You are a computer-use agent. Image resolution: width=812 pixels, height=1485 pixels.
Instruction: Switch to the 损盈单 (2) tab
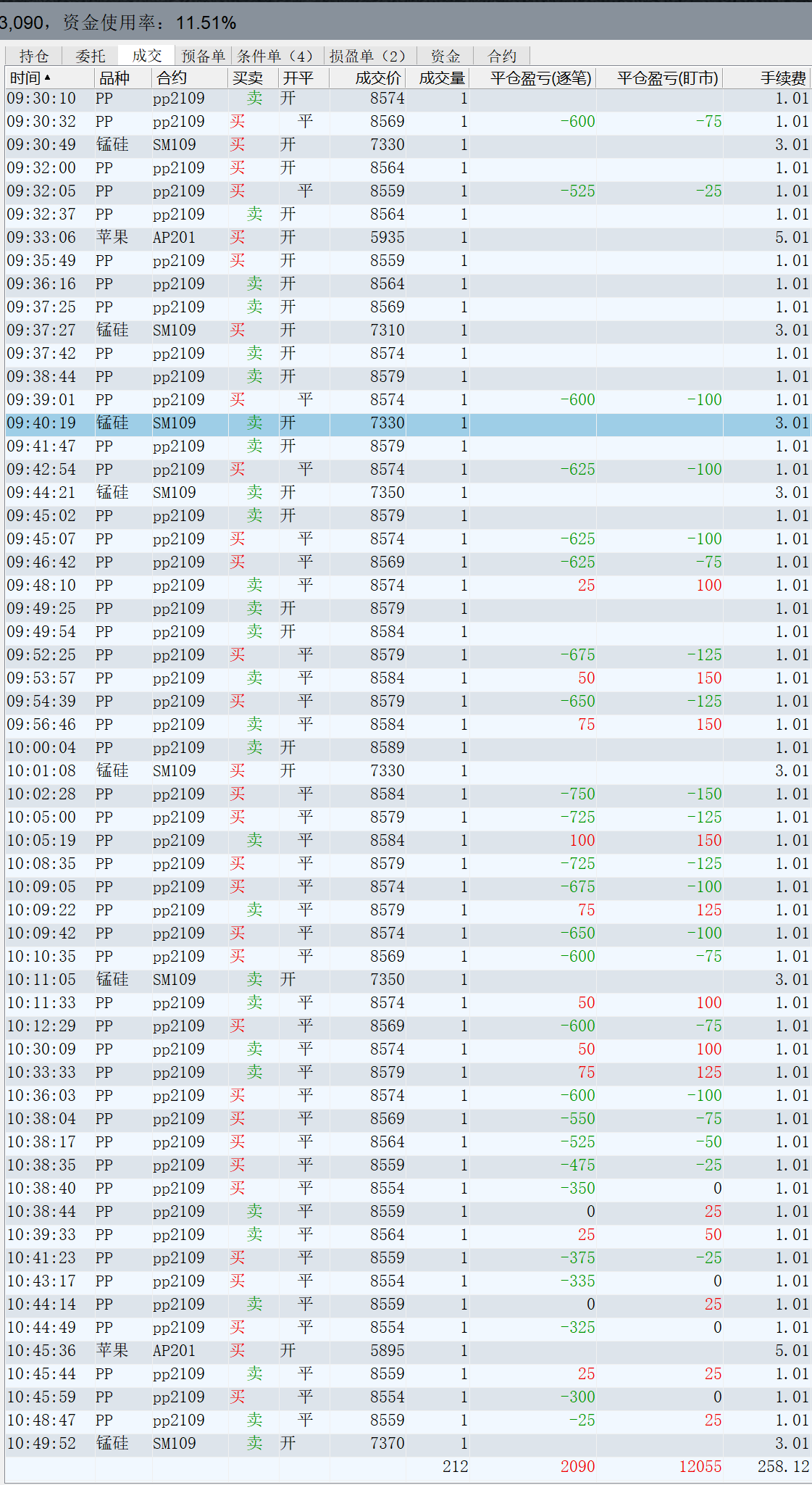(369, 56)
